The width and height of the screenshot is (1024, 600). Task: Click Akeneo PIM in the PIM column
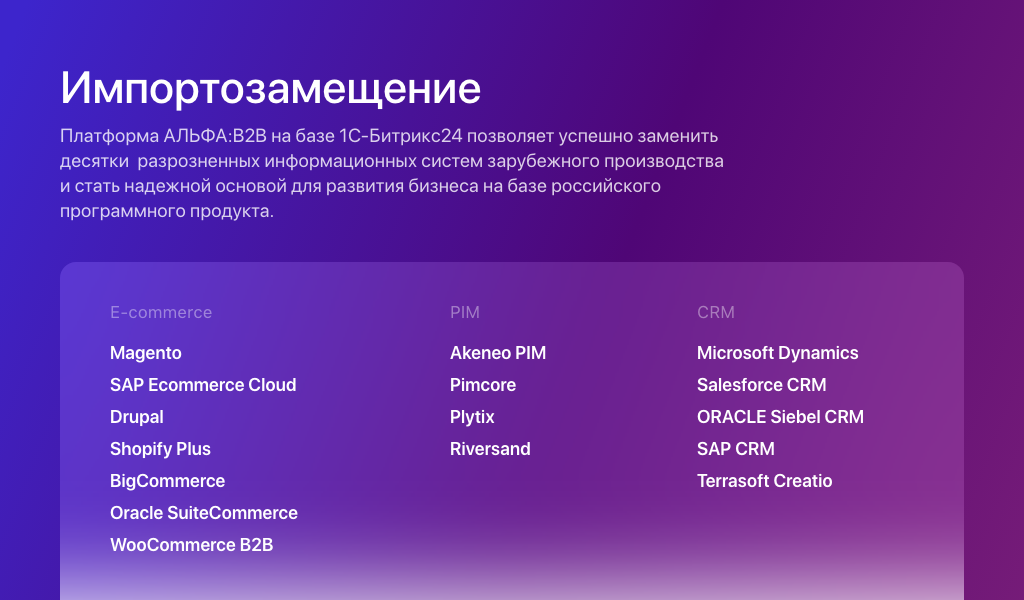click(x=497, y=353)
